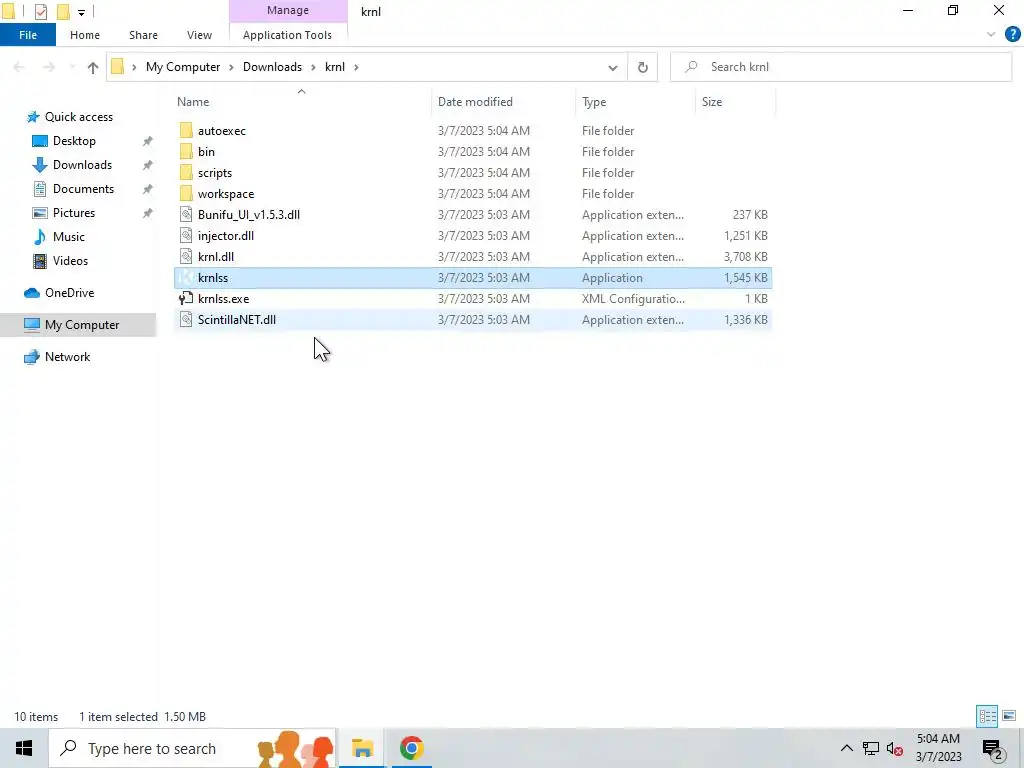Screen dimensions: 1024x768
Task: Select Network in navigation pane
Action: tap(67, 357)
